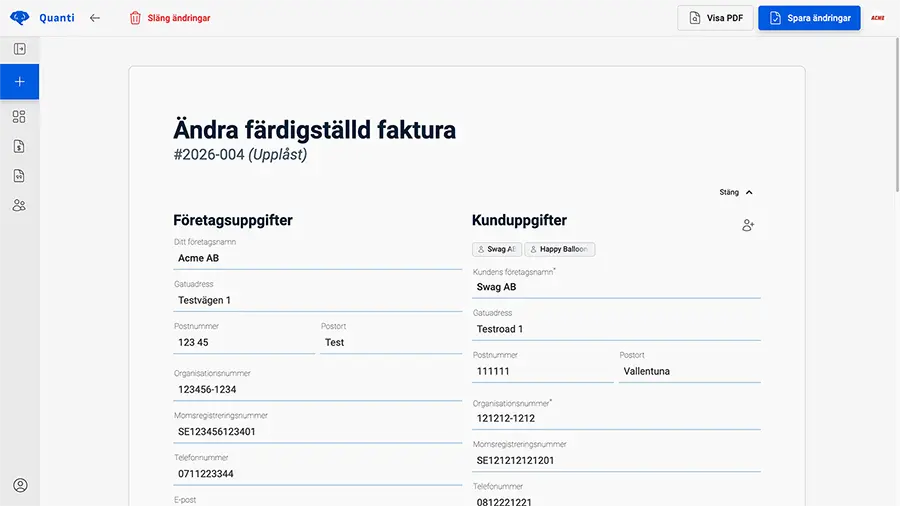This screenshot has width=900, height=506.
Task: Click invoice number #2026-004 (Upplåst)
Action: point(240,154)
